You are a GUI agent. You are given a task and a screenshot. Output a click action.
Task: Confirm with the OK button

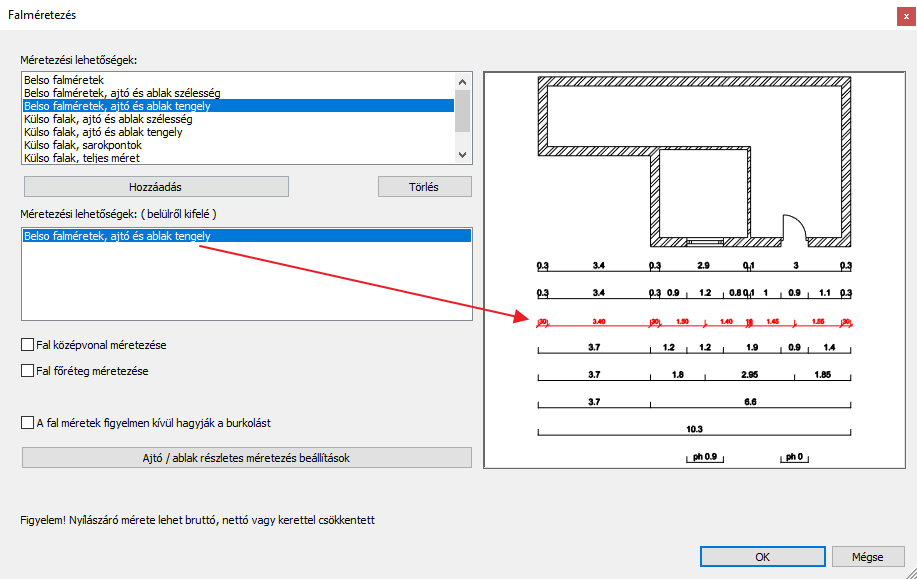pos(762,557)
